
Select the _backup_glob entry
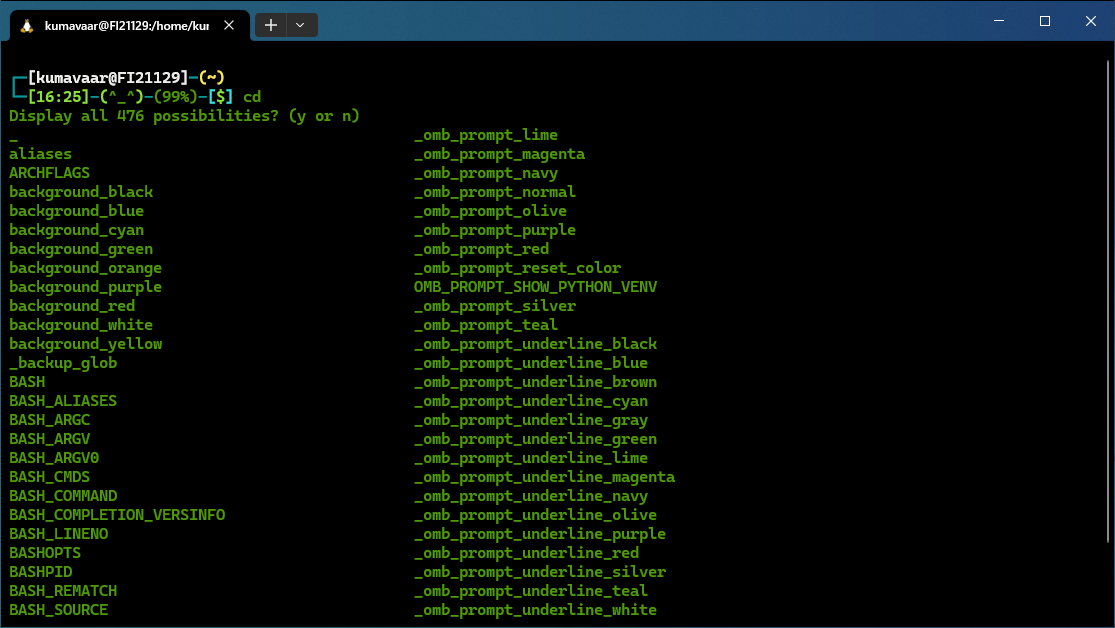point(63,362)
